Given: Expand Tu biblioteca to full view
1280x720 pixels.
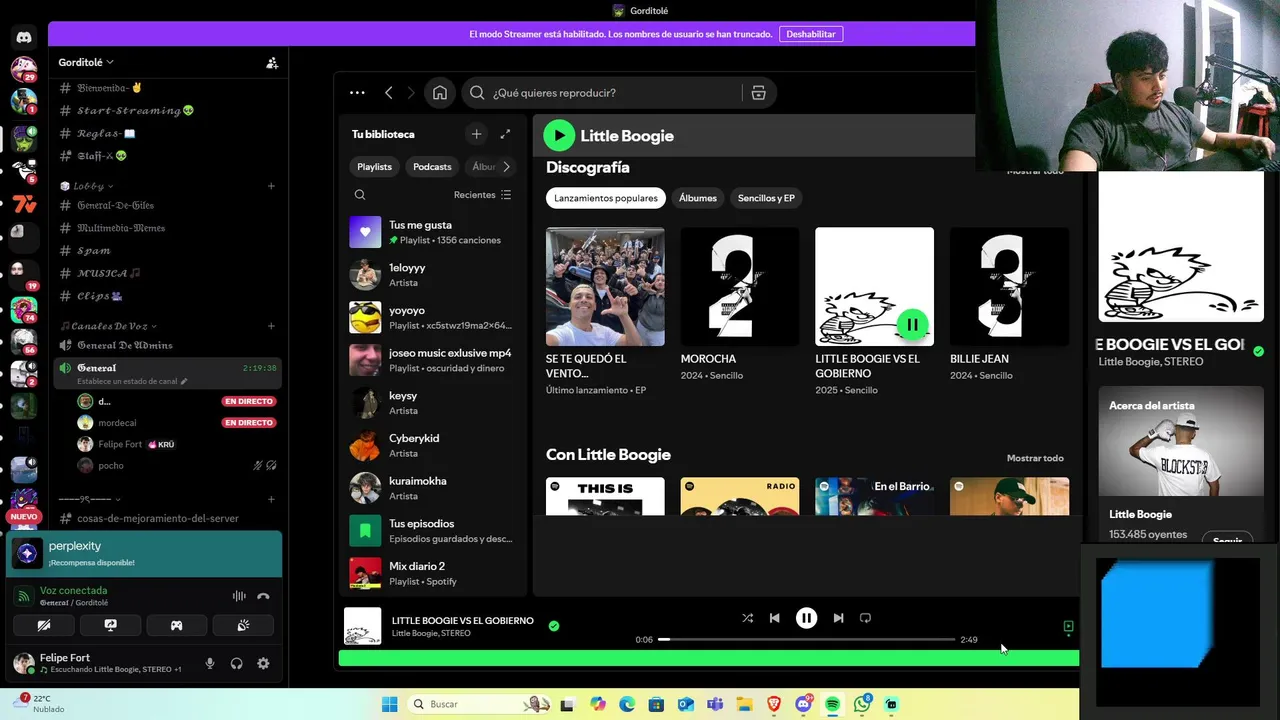Looking at the screenshot, I should [505, 134].
